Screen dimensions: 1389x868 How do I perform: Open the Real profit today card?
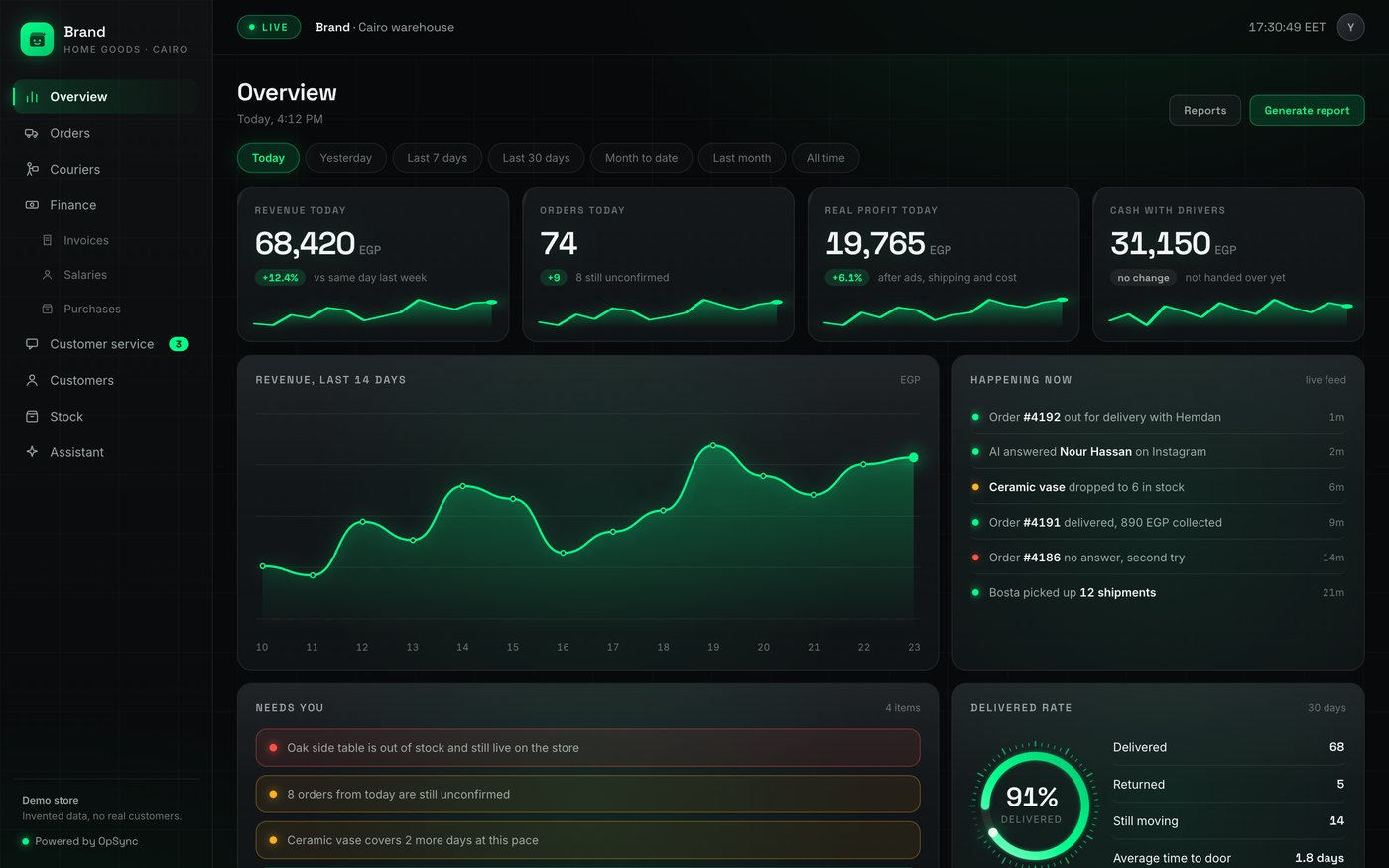pos(944,265)
